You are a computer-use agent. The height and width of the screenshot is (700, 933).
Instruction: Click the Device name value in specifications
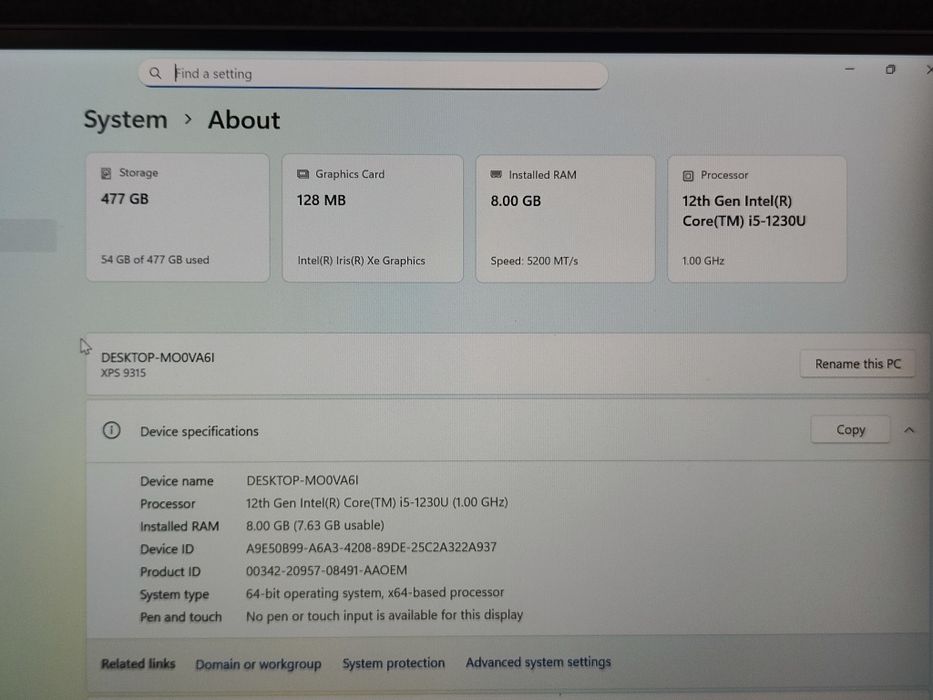(x=302, y=480)
